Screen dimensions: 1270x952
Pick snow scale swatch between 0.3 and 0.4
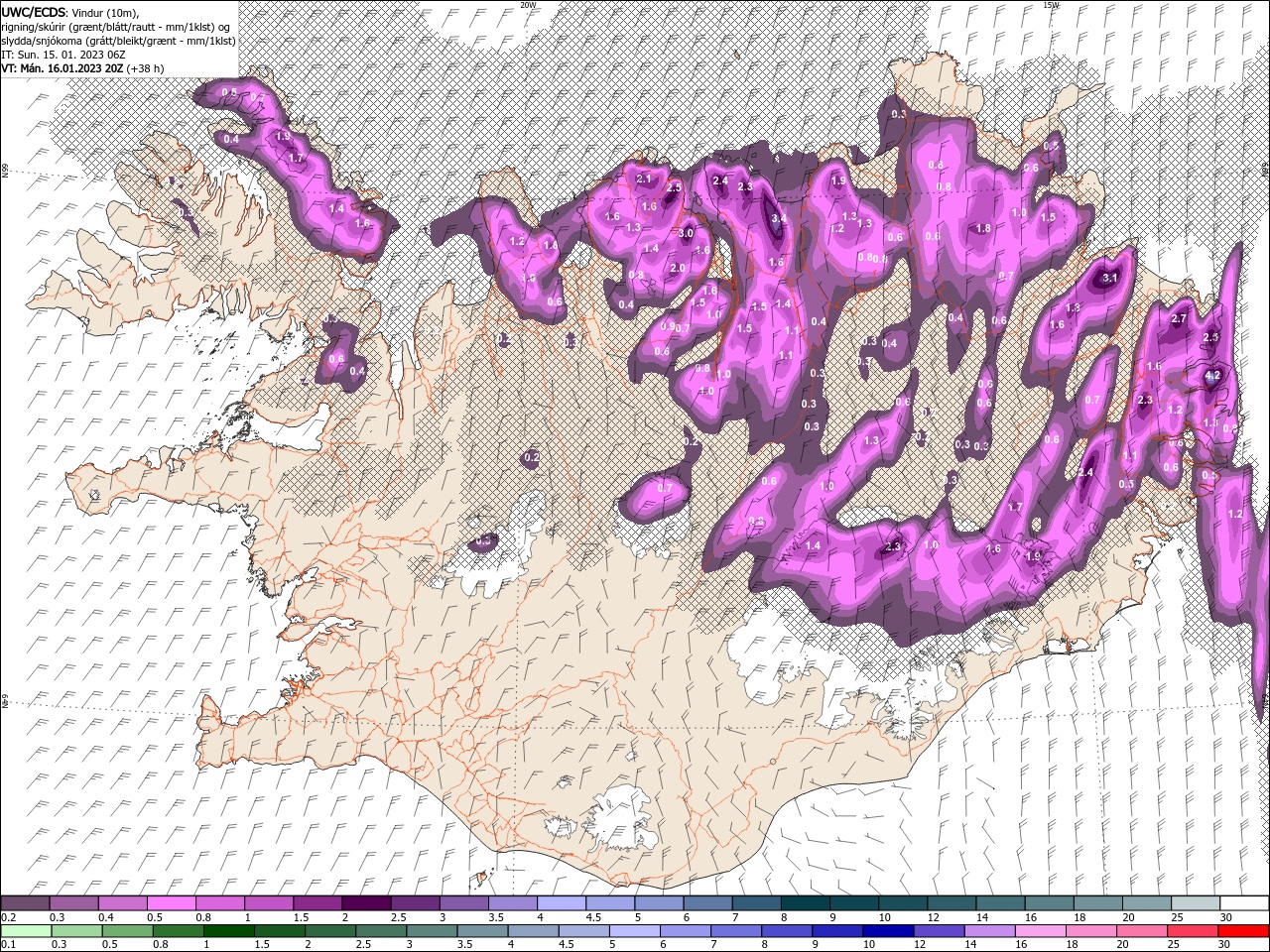[x=73, y=902]
